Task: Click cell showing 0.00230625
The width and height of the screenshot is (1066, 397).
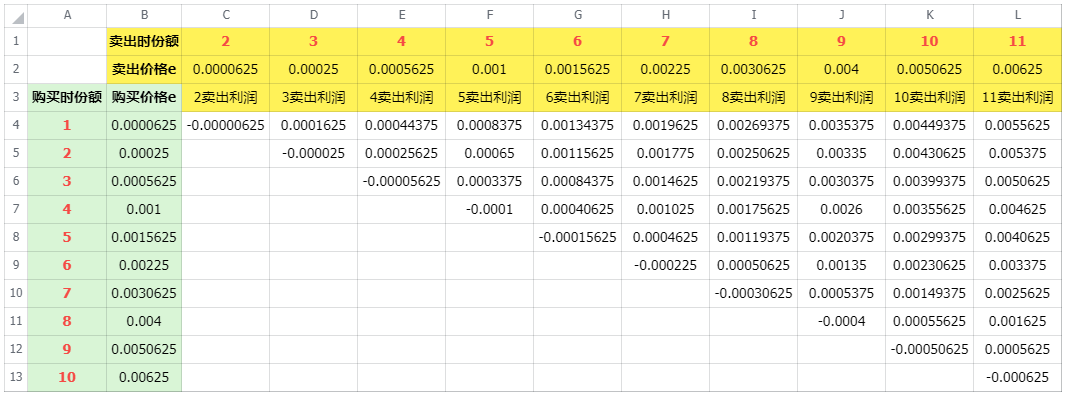Action: [929, 265]
